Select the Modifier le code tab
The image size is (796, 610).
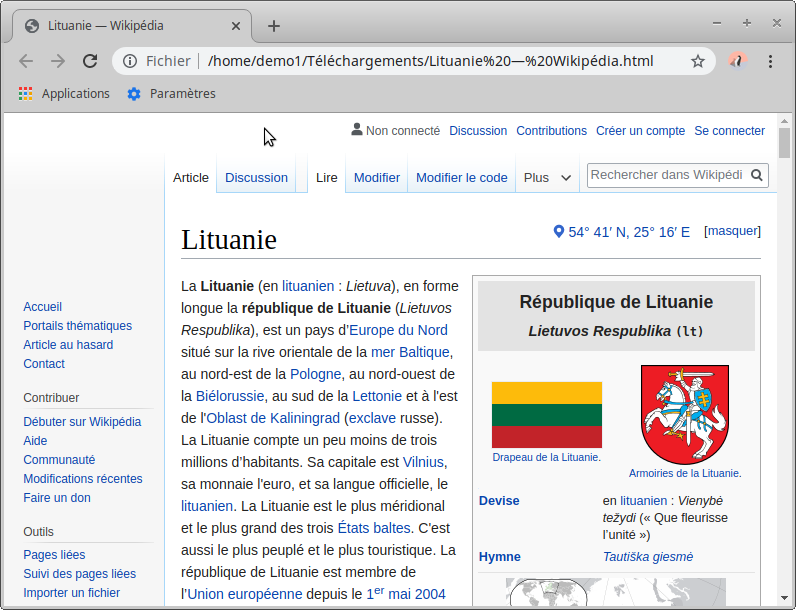click(x=461, y=177)
